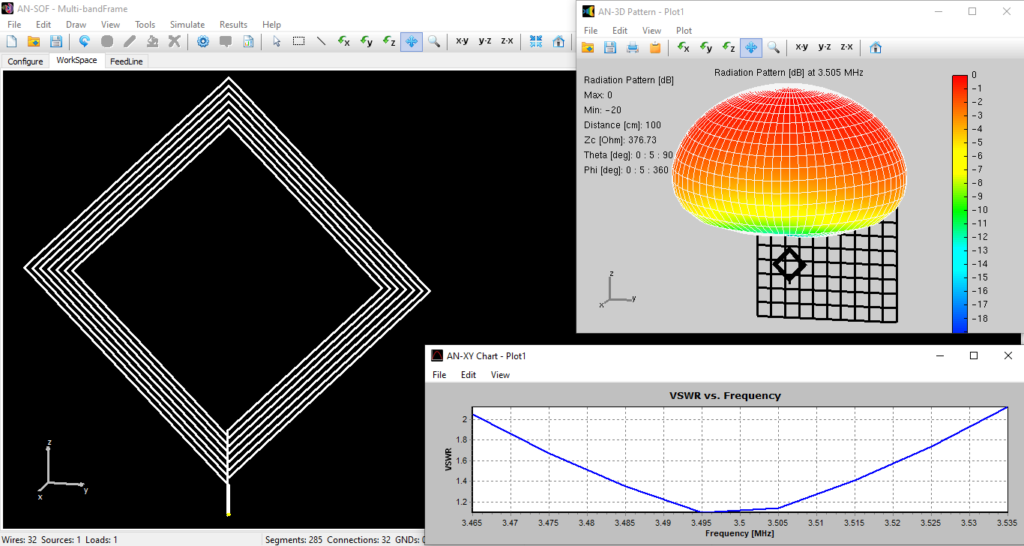Switch to z-x view in AN-3D Pattern
The width and height of the screenshot is (1024, 546).
[846, 47]
